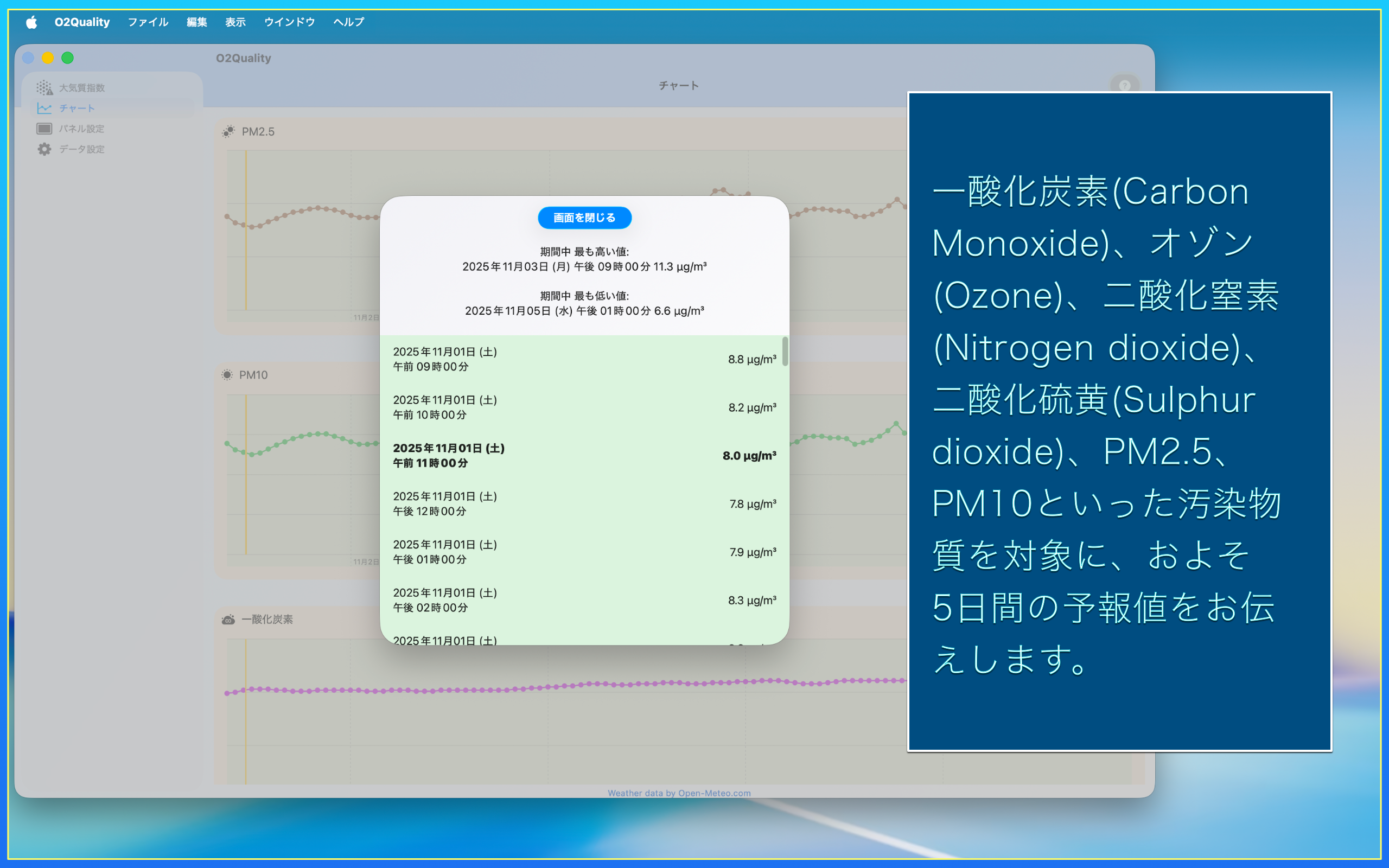Image resolution: width=1389 pixels, height=868 pixels.
Task: Select the 午後 12時00分 row showing 7.8 µg/m³
Action: (x=584, y=504)
